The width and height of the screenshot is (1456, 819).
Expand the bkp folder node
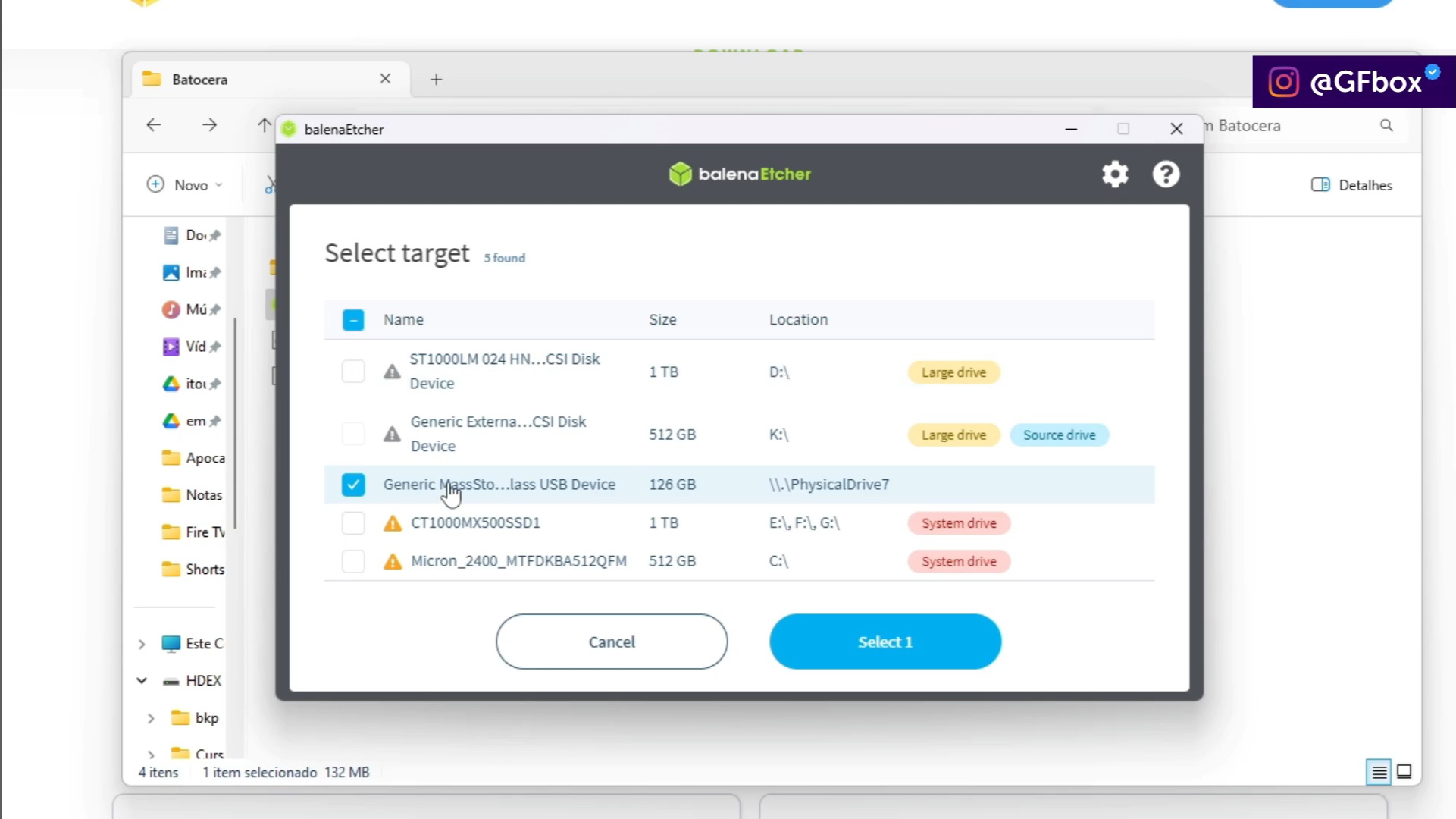click(151, 718)
